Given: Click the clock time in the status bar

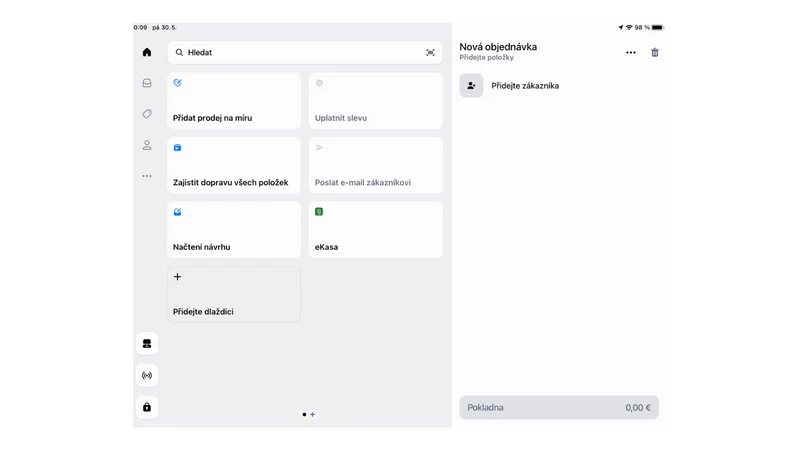Looking at the screenshot, I should coord(140,28).
